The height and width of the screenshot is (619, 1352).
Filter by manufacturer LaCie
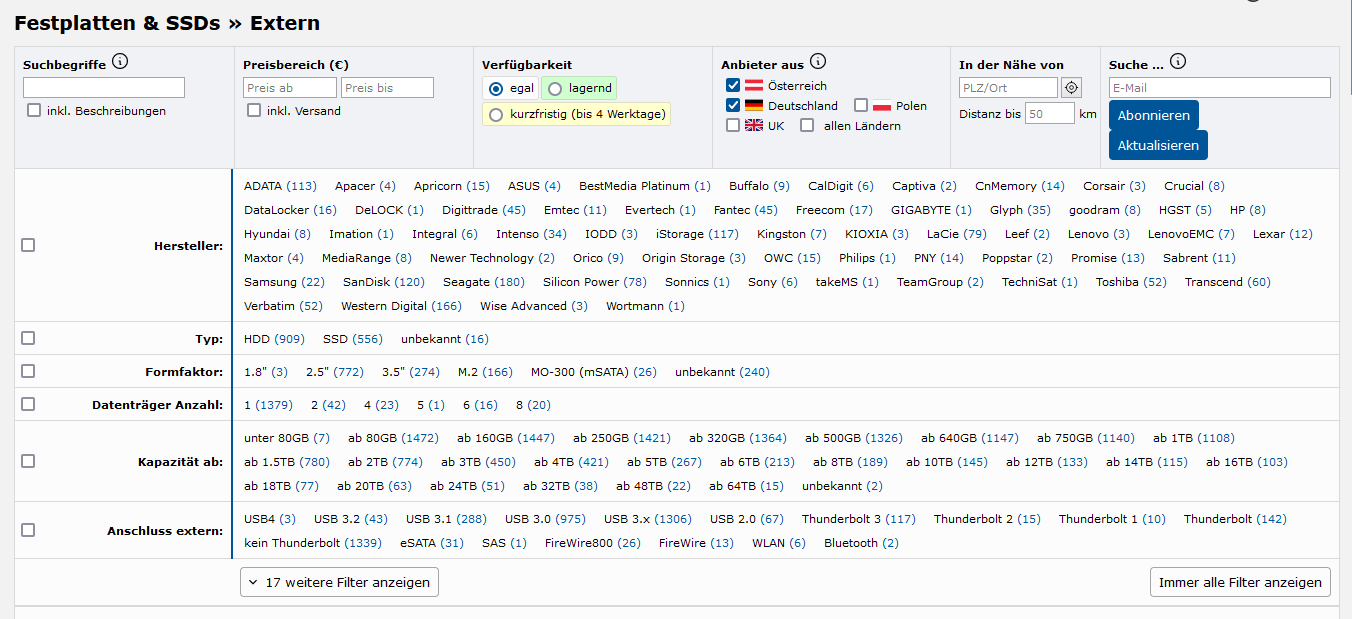[957, 234]
